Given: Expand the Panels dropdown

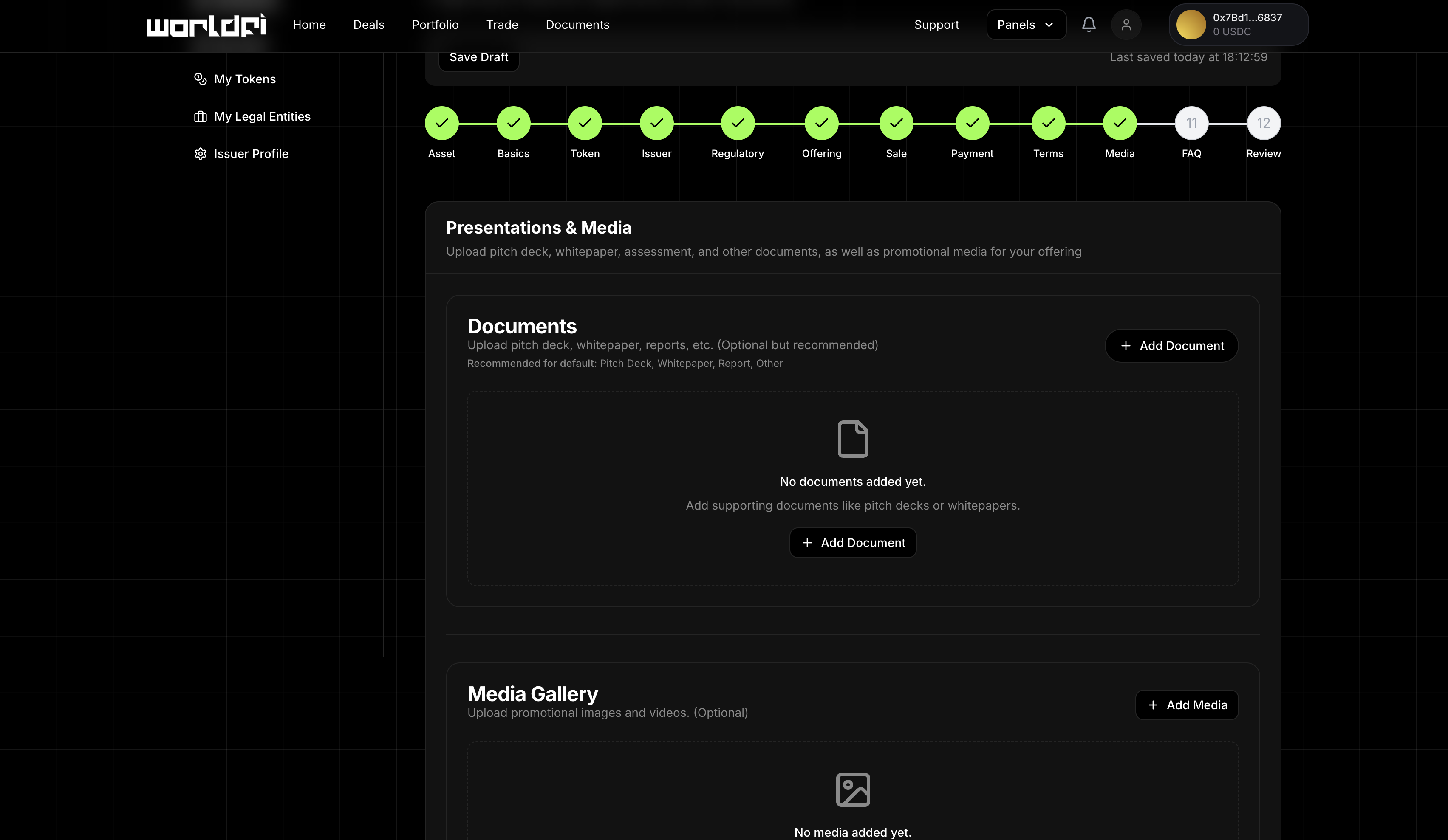Looking at the screenshot, I should 1026,25.
